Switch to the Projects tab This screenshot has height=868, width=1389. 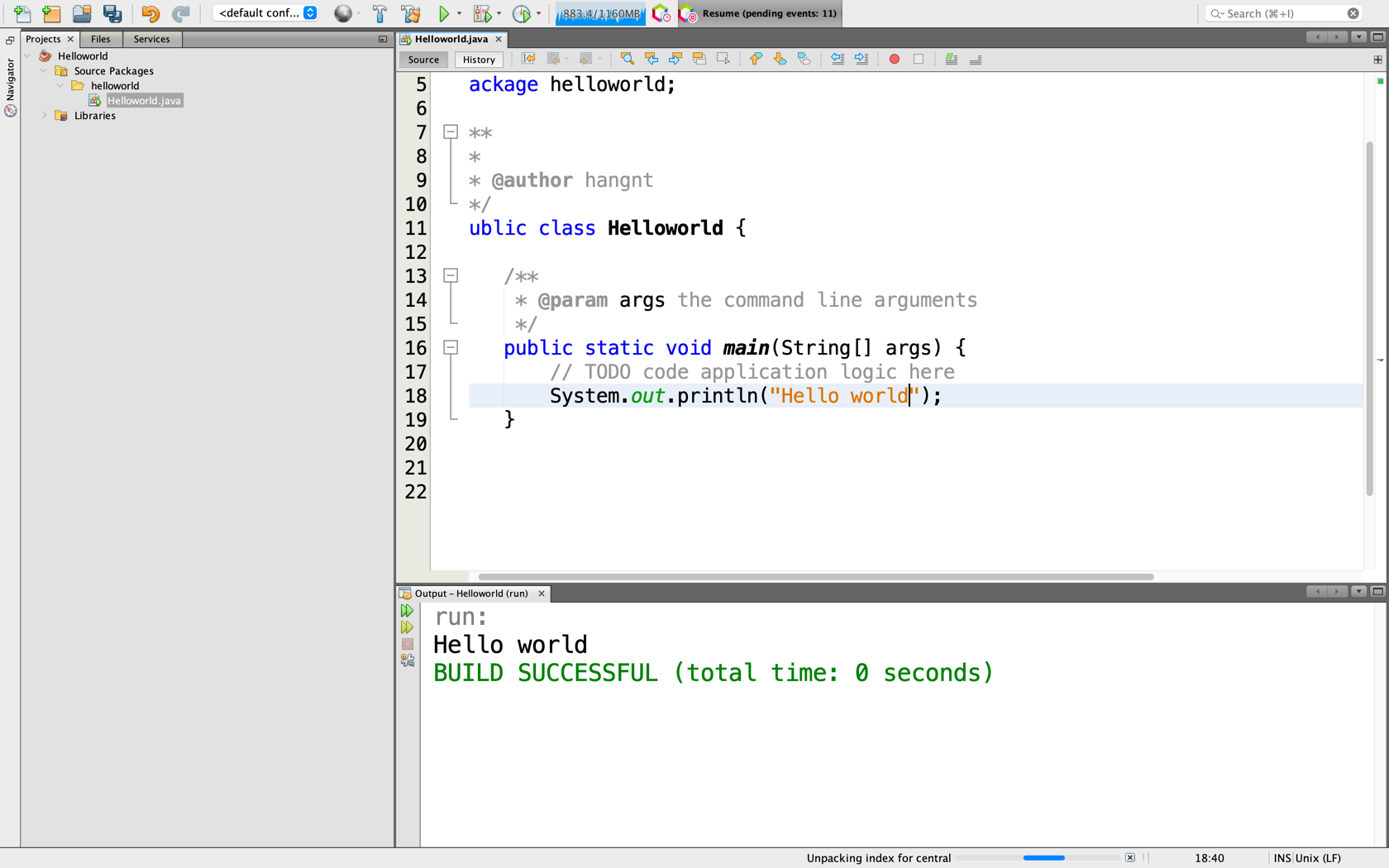coord(43,39)
